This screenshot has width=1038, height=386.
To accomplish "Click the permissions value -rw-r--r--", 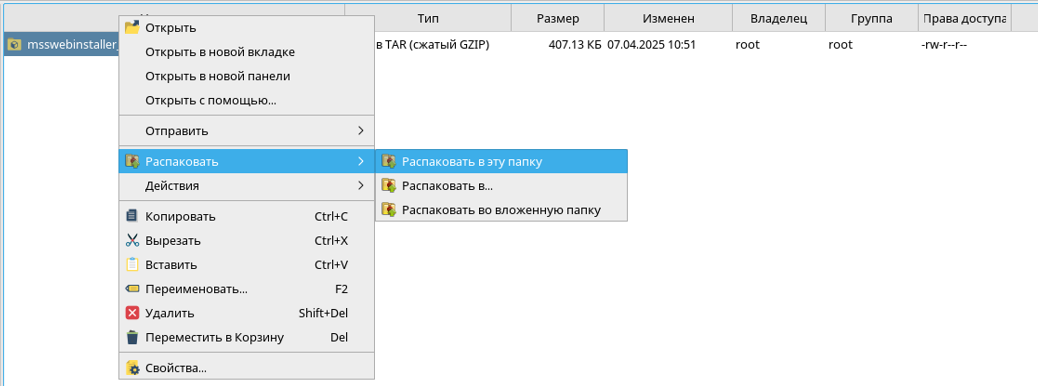I will [x=944, y=45].
